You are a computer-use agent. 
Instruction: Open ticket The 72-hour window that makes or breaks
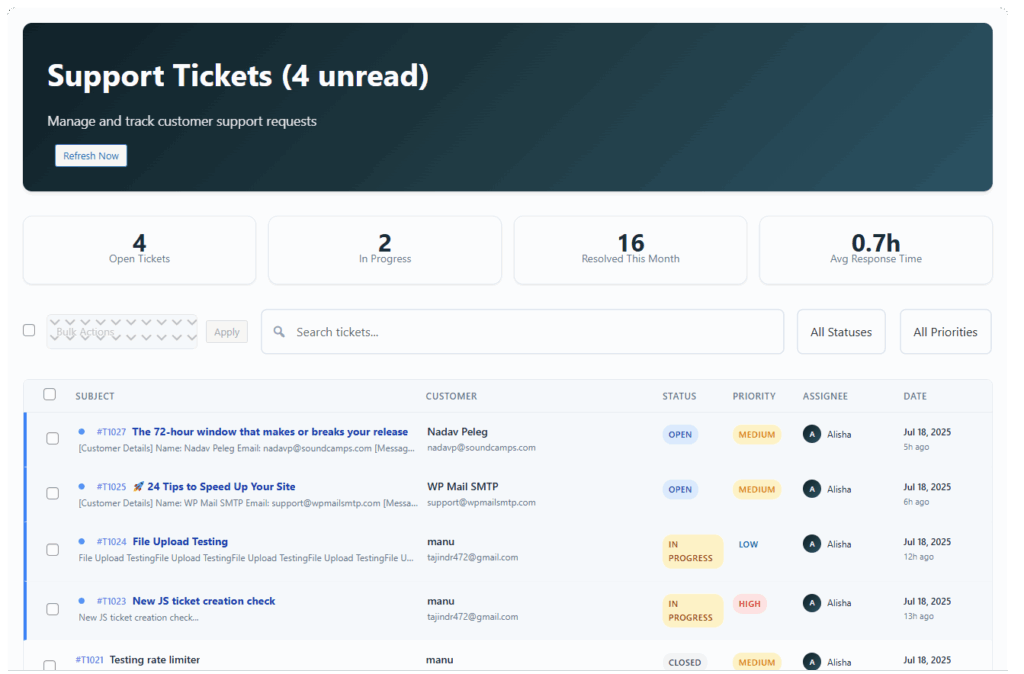click(270, 432)
